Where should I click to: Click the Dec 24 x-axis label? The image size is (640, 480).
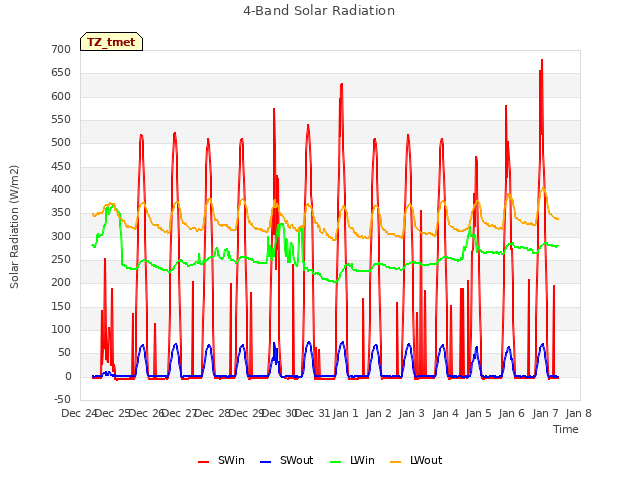tap(79, 413)
